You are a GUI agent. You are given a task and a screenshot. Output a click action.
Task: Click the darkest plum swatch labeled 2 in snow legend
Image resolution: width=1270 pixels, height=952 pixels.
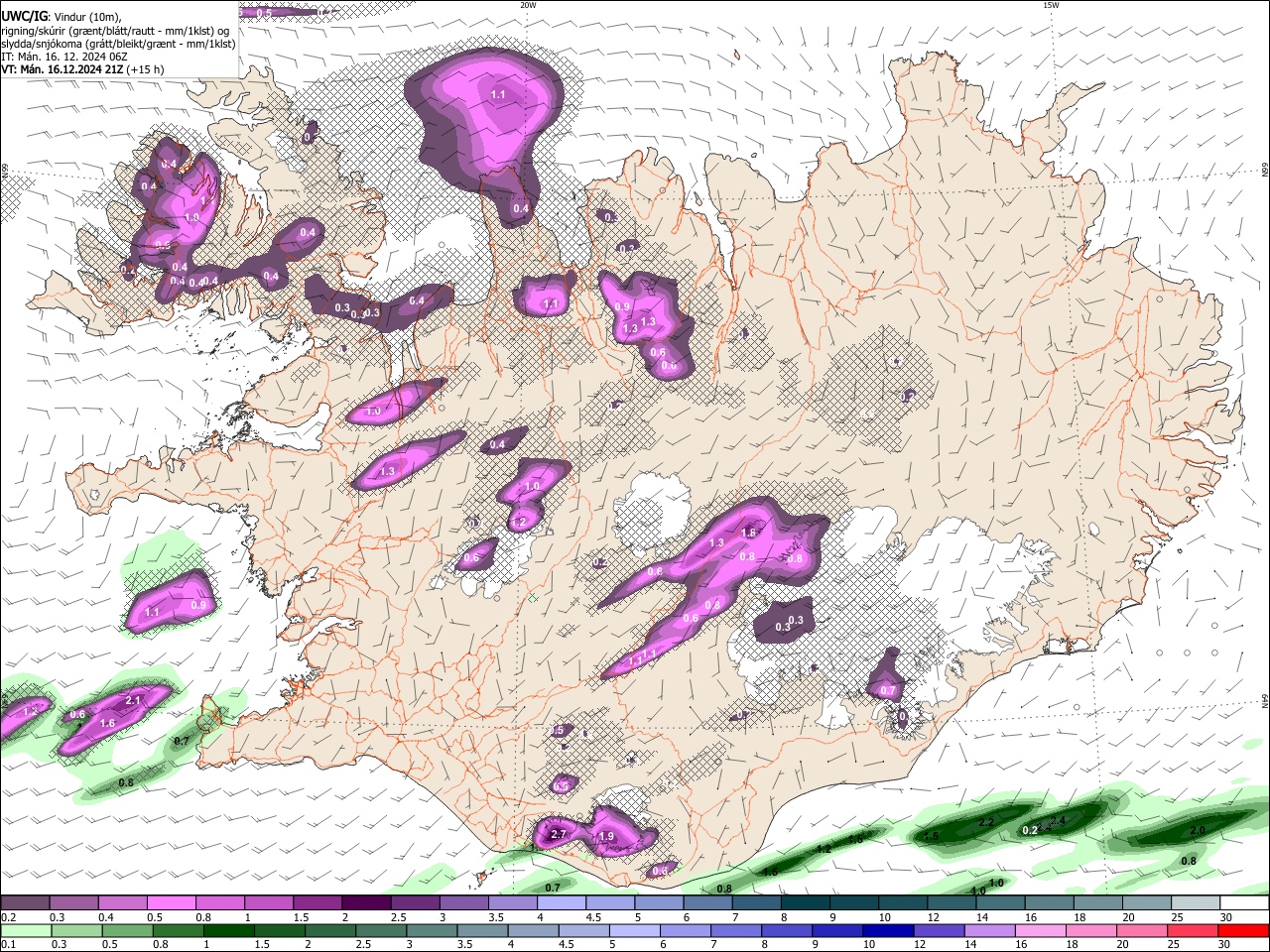pos(366,903)
